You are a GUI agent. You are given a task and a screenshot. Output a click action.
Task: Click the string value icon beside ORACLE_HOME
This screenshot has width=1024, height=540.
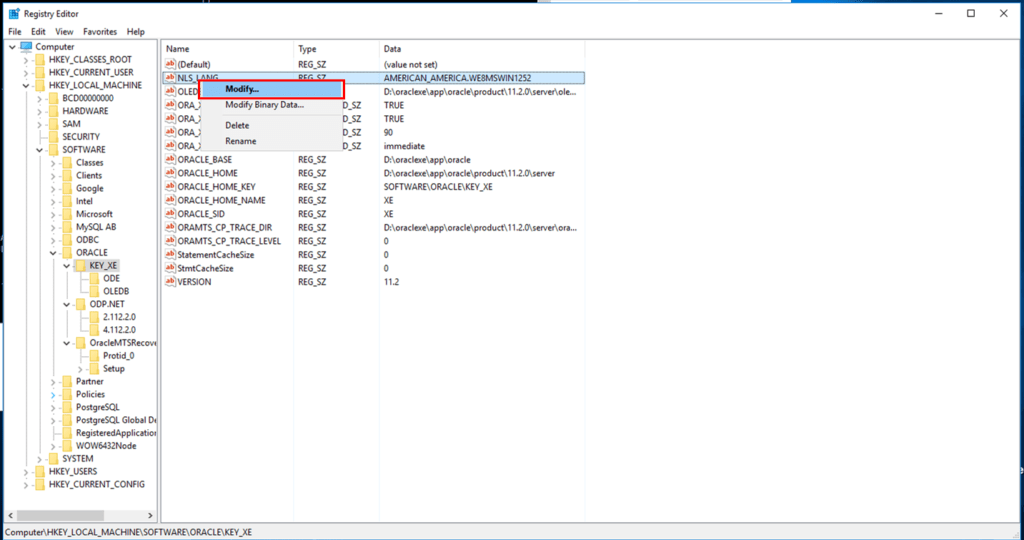(170, 173)
